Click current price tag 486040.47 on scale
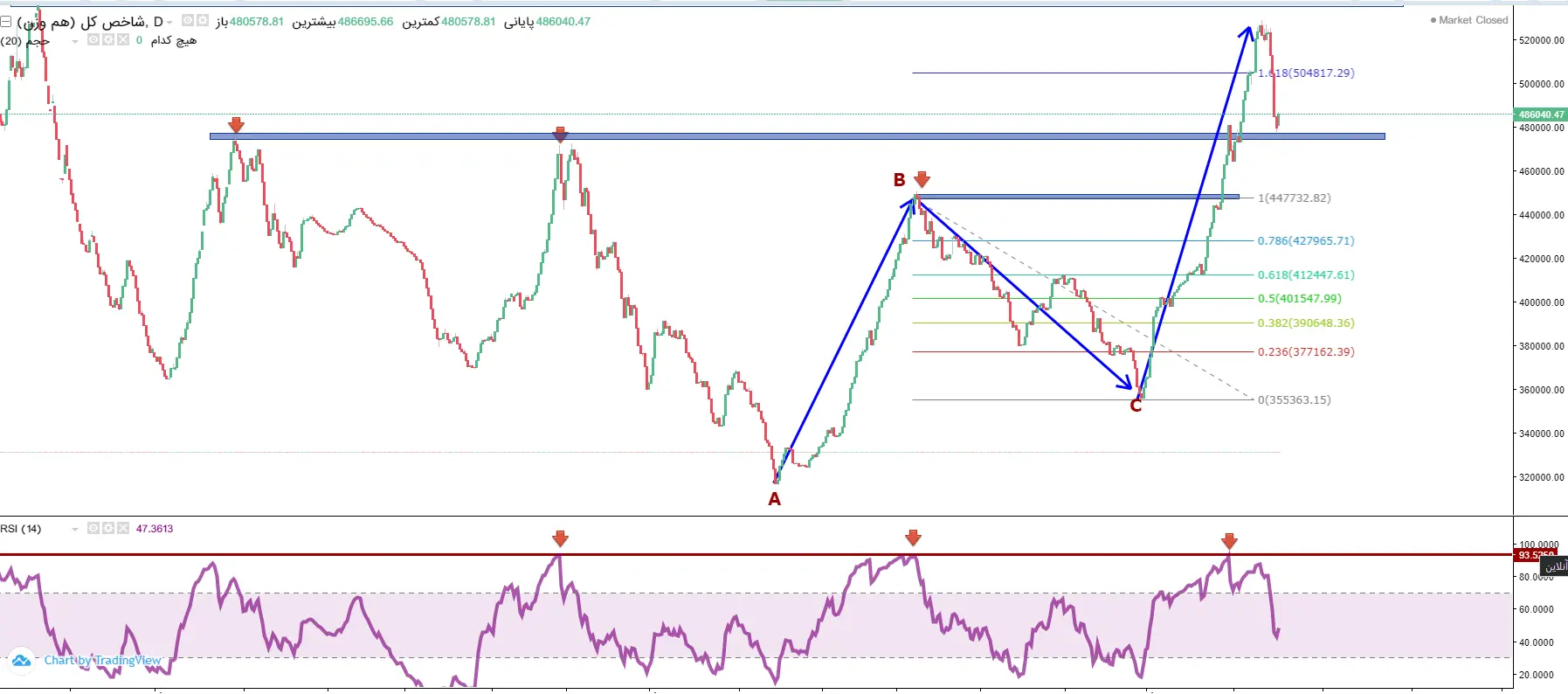Viewport: 1568px width, 694px height. (x=1541, y=115)
